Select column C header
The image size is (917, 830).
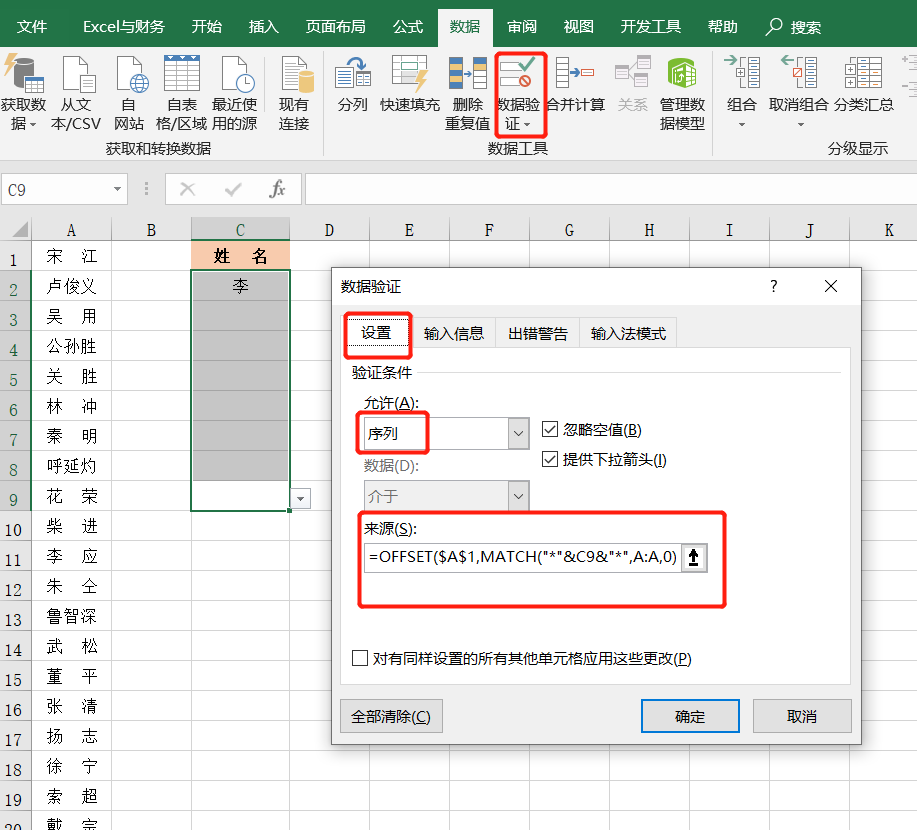click(240, 230)
